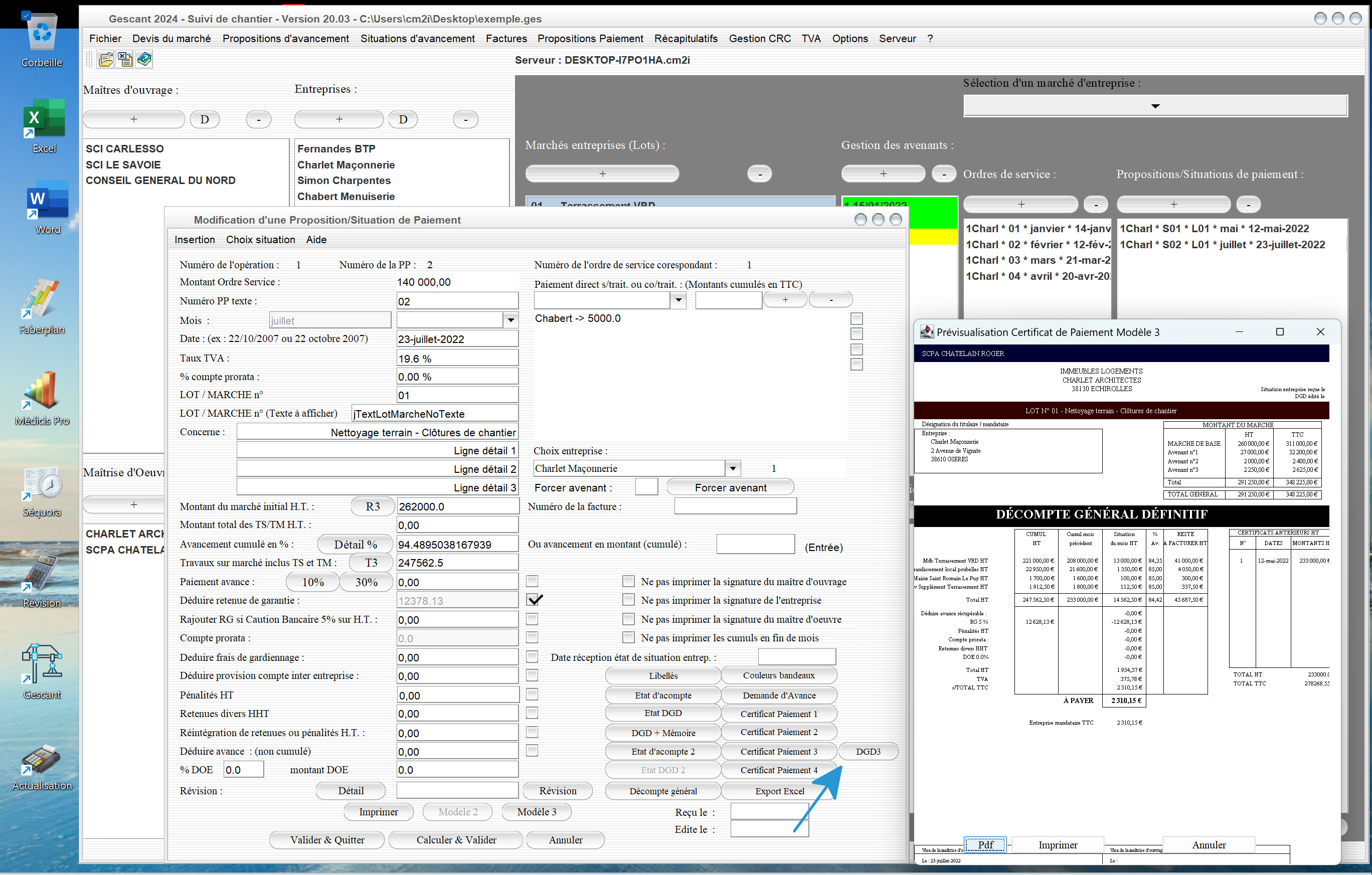Viewport: 1372px width, 875px height.
Task: Click the Pdf button in preview window
Action: click(985, 845)
